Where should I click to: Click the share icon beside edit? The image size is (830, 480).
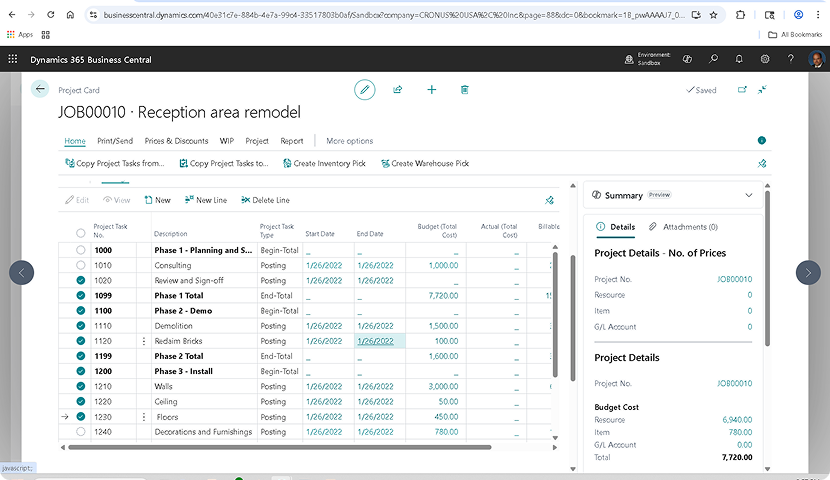[398, 90]
